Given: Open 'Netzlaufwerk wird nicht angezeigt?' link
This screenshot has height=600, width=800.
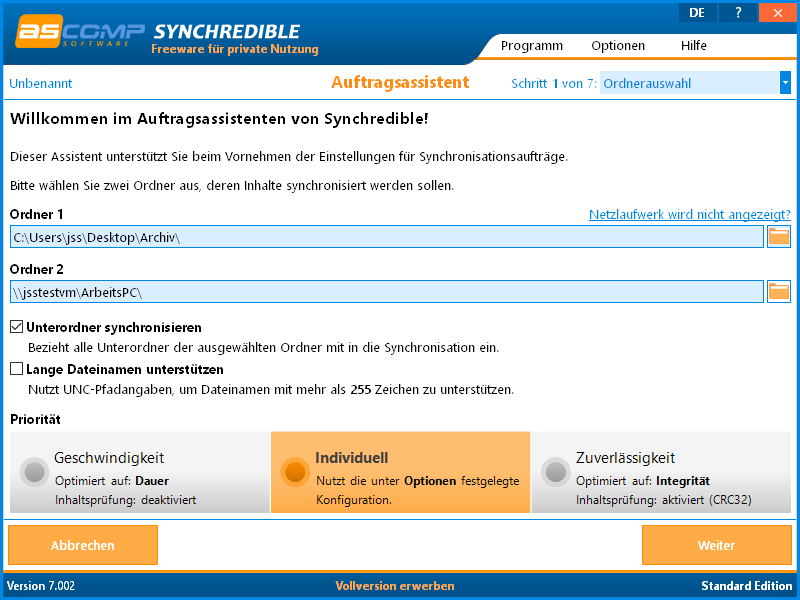Looking at the screenshot, I should click(690, 214).
